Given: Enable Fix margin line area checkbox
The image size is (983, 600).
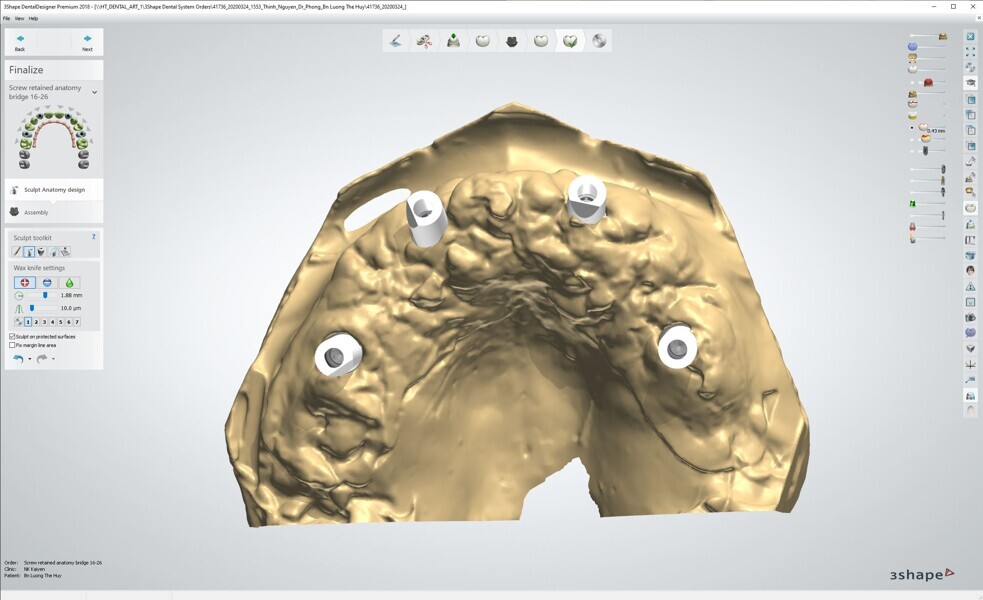Looking at the screenshot, I should point(12,345).
